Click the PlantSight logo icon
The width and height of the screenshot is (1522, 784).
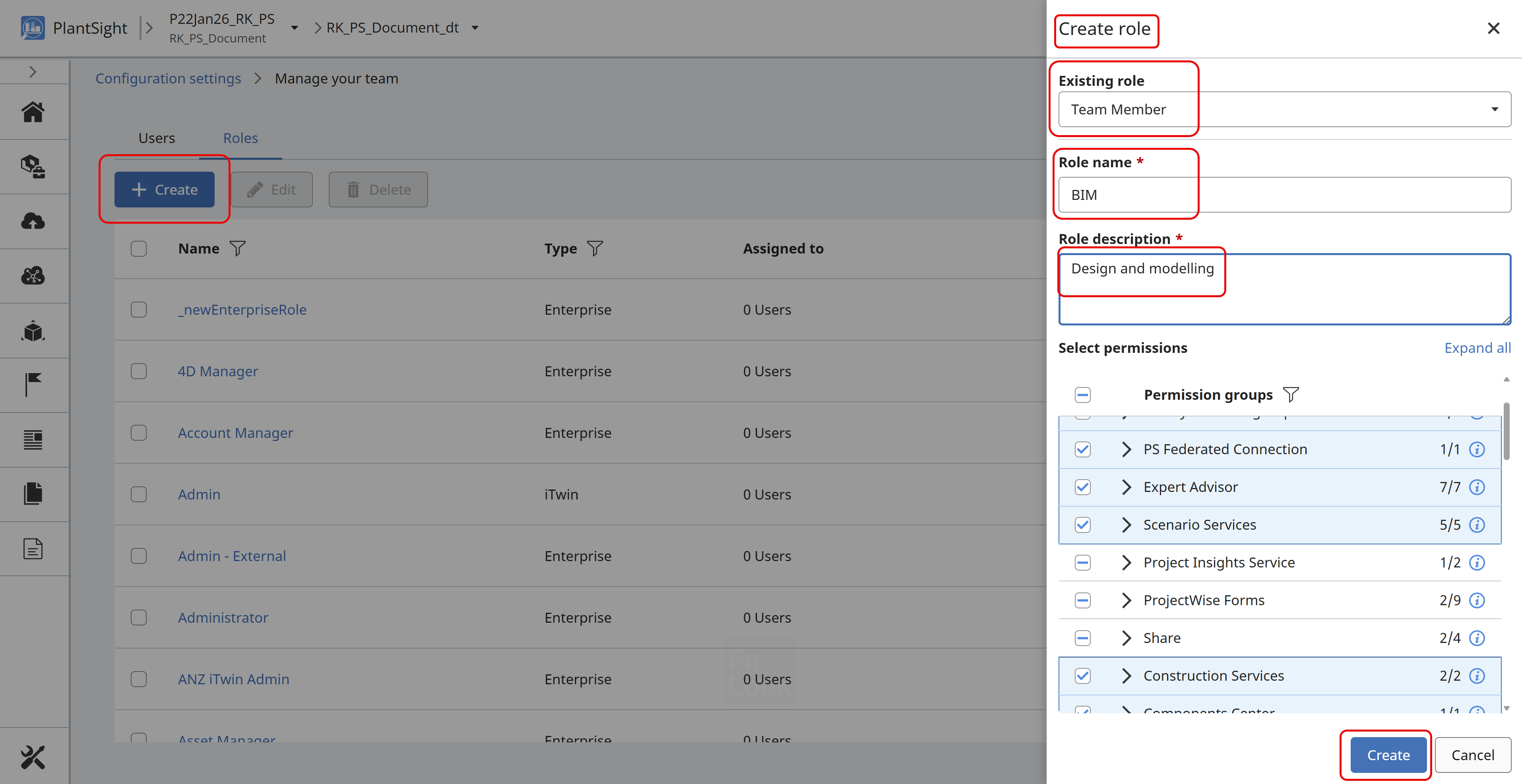click(33, 28)
